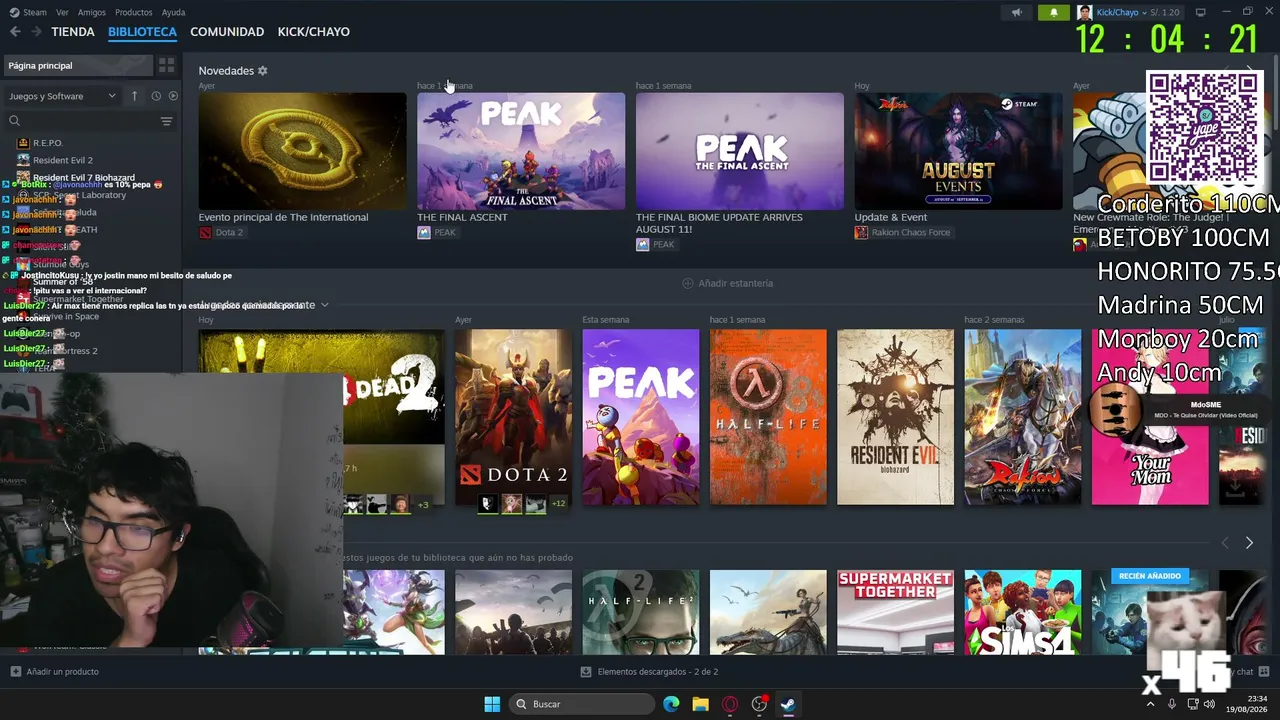Expand the recent games shelf dropdown chevron
The image size is (1280, 720).
(324, 305)
